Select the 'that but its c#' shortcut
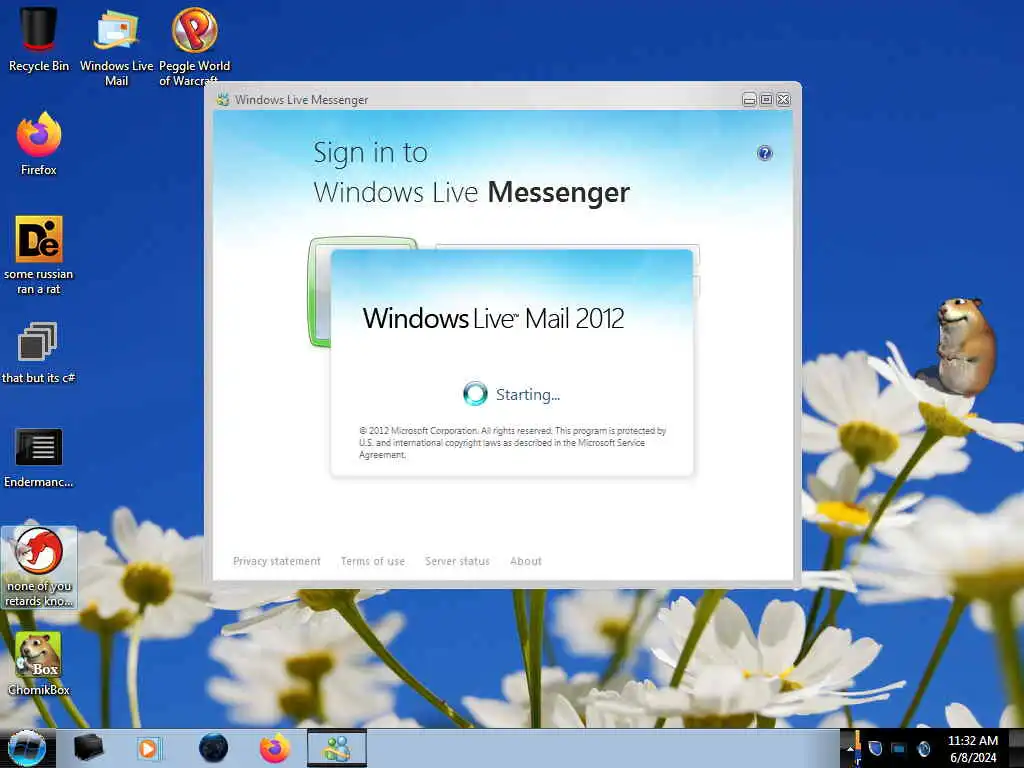Screen dimensions: 1024x768 [x=39, y=353]
